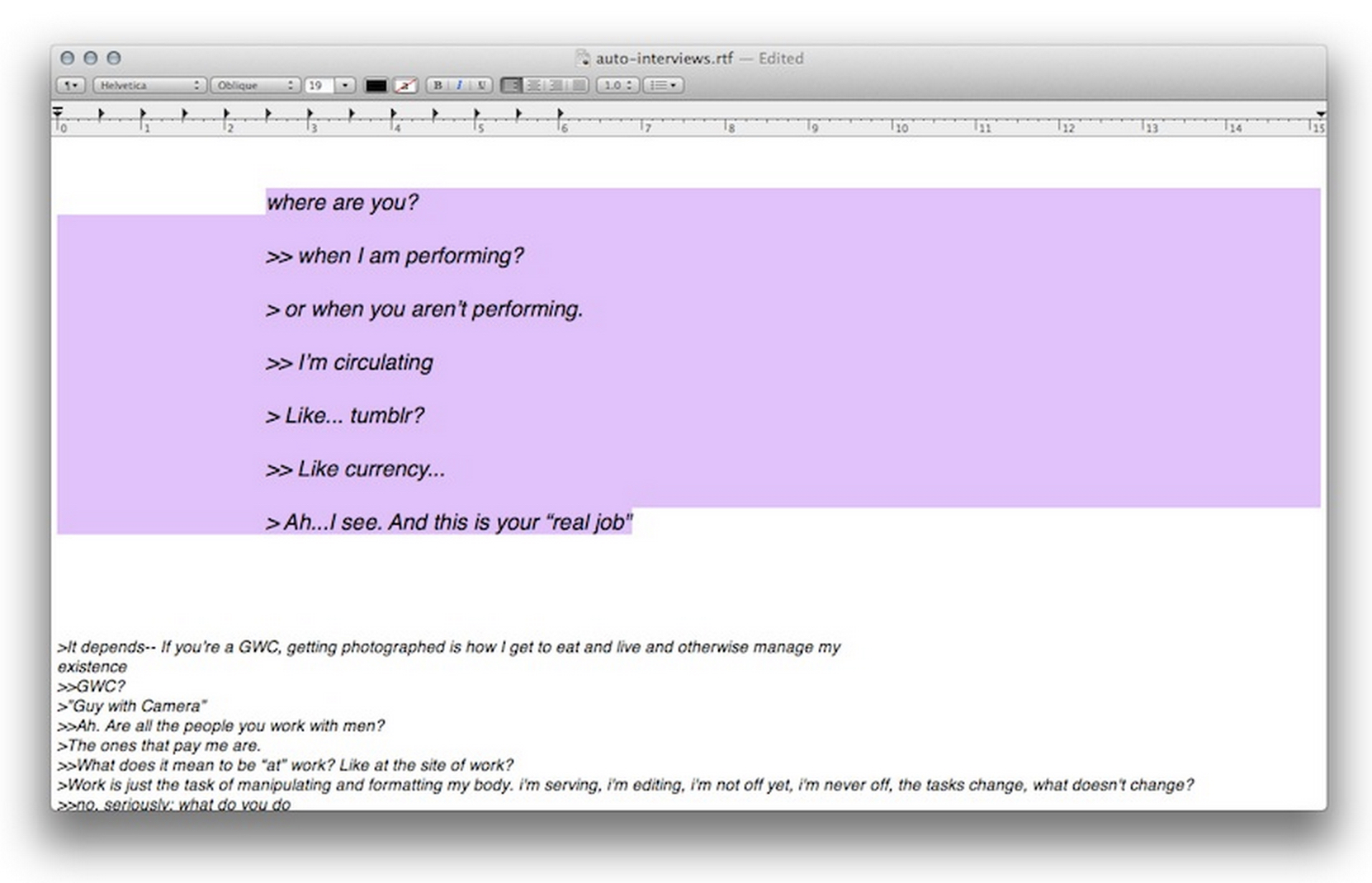Click the Edited label in the title bar
Image resolution: width=1372 pixels, height=883 pixels.
pos(780,58)
